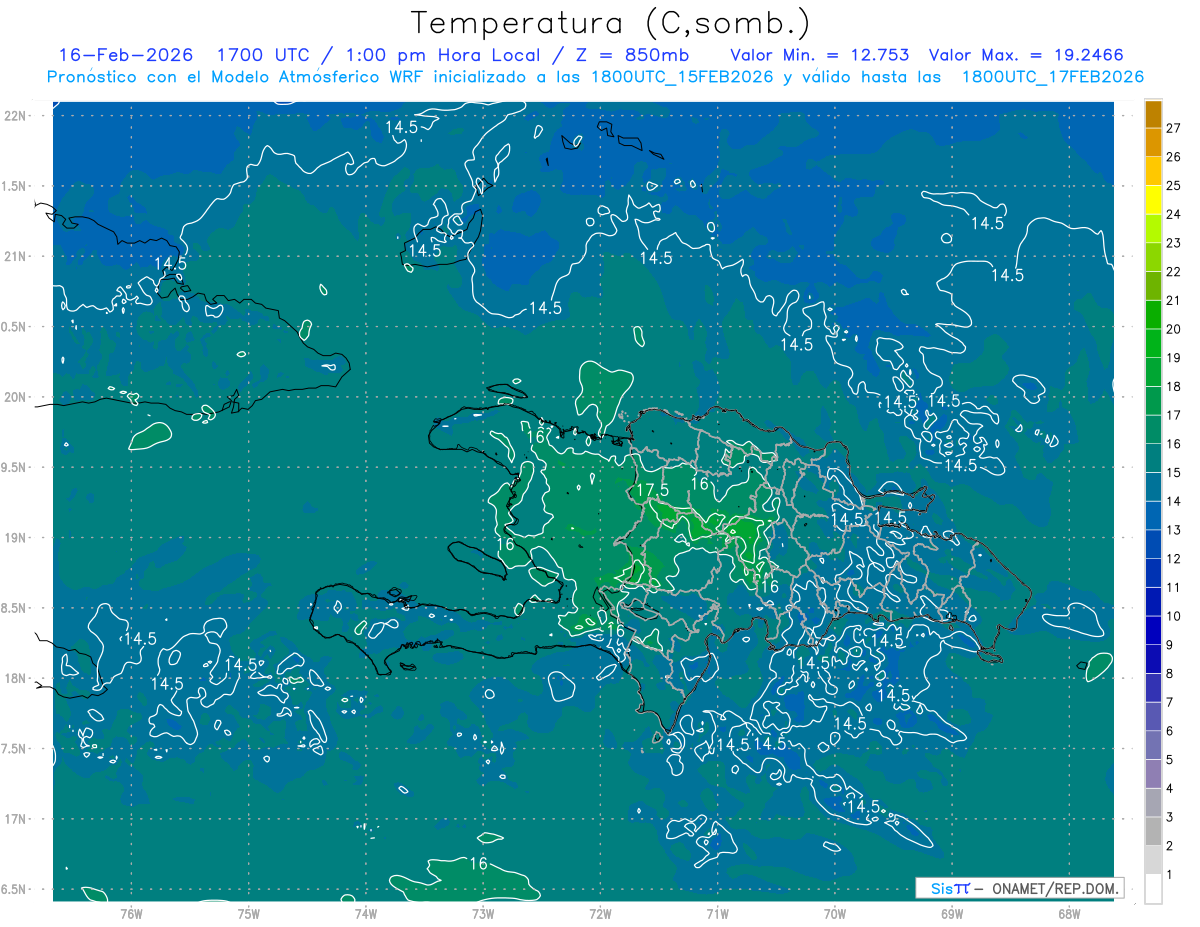This screenshot has height=927, width=1200.
Task: Click the "17N" latitude axis label
Action: tap(16, 819)
